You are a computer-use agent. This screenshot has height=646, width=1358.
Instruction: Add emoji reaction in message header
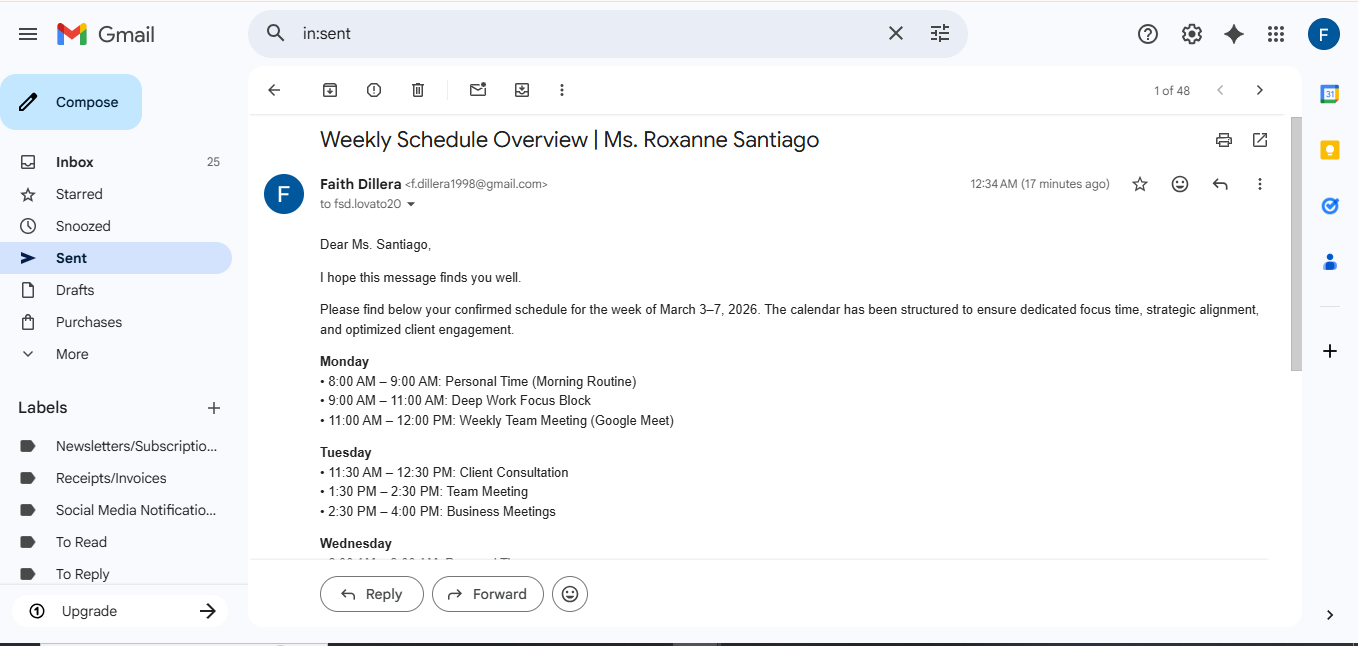[1180, 184]
